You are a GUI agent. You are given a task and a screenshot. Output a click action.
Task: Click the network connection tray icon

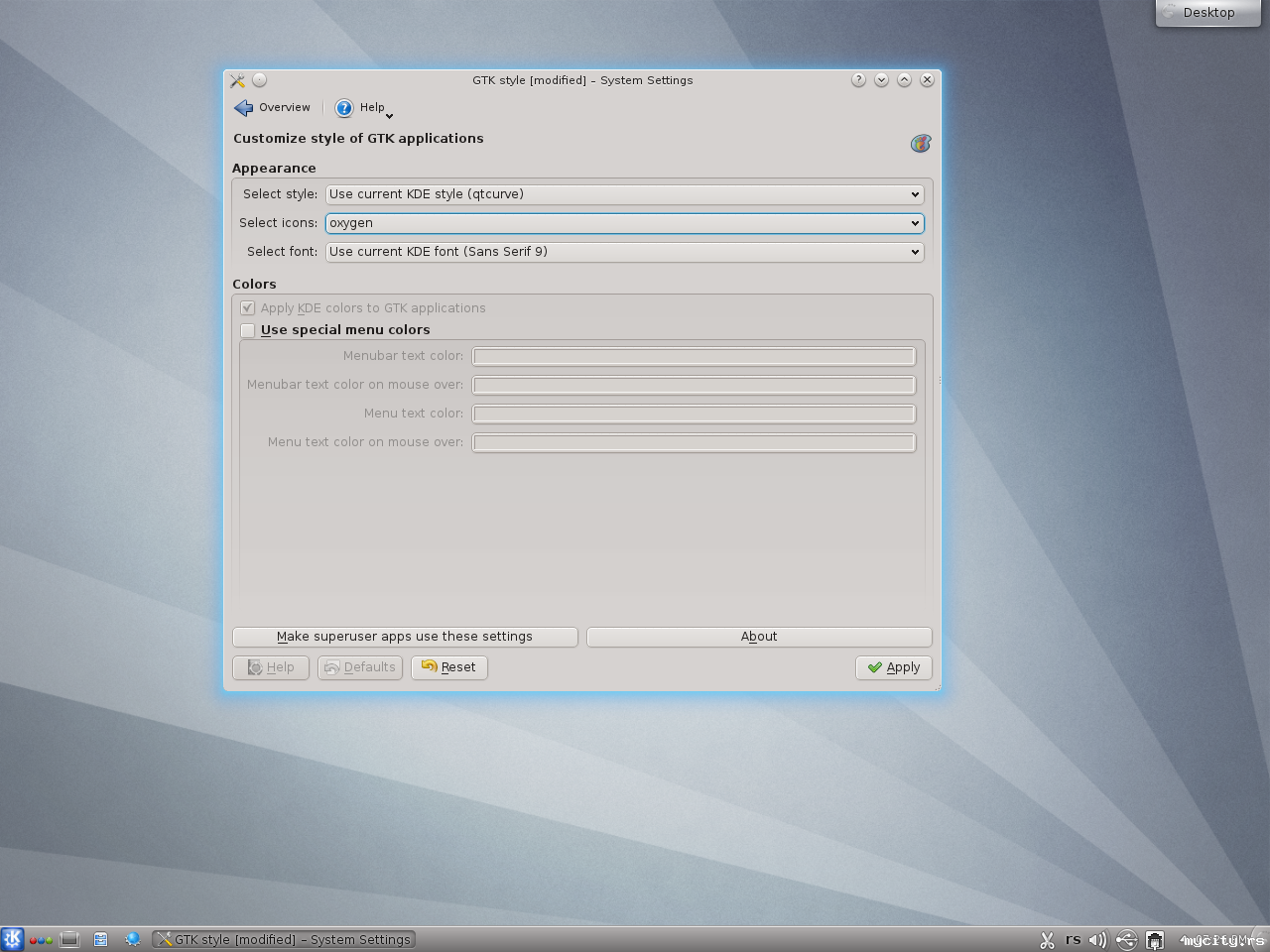(1155, 940)
